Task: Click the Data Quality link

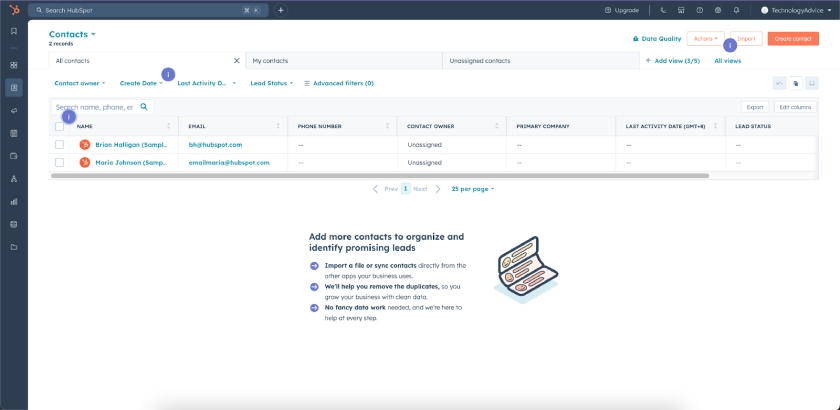Action: pyautogui.click(x=657, y=39)
